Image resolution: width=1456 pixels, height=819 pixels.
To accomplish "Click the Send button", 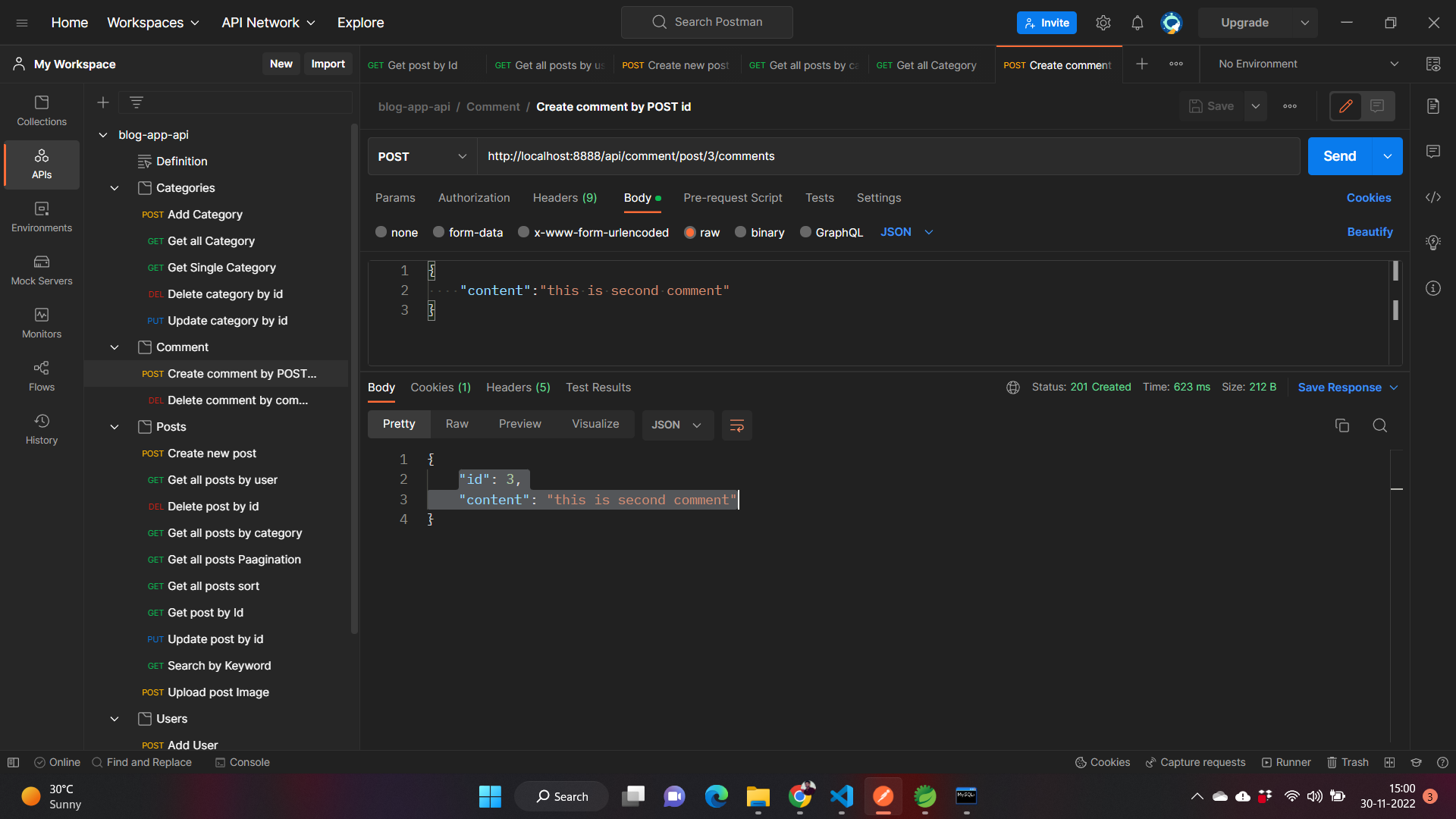I will [1339, 156].
